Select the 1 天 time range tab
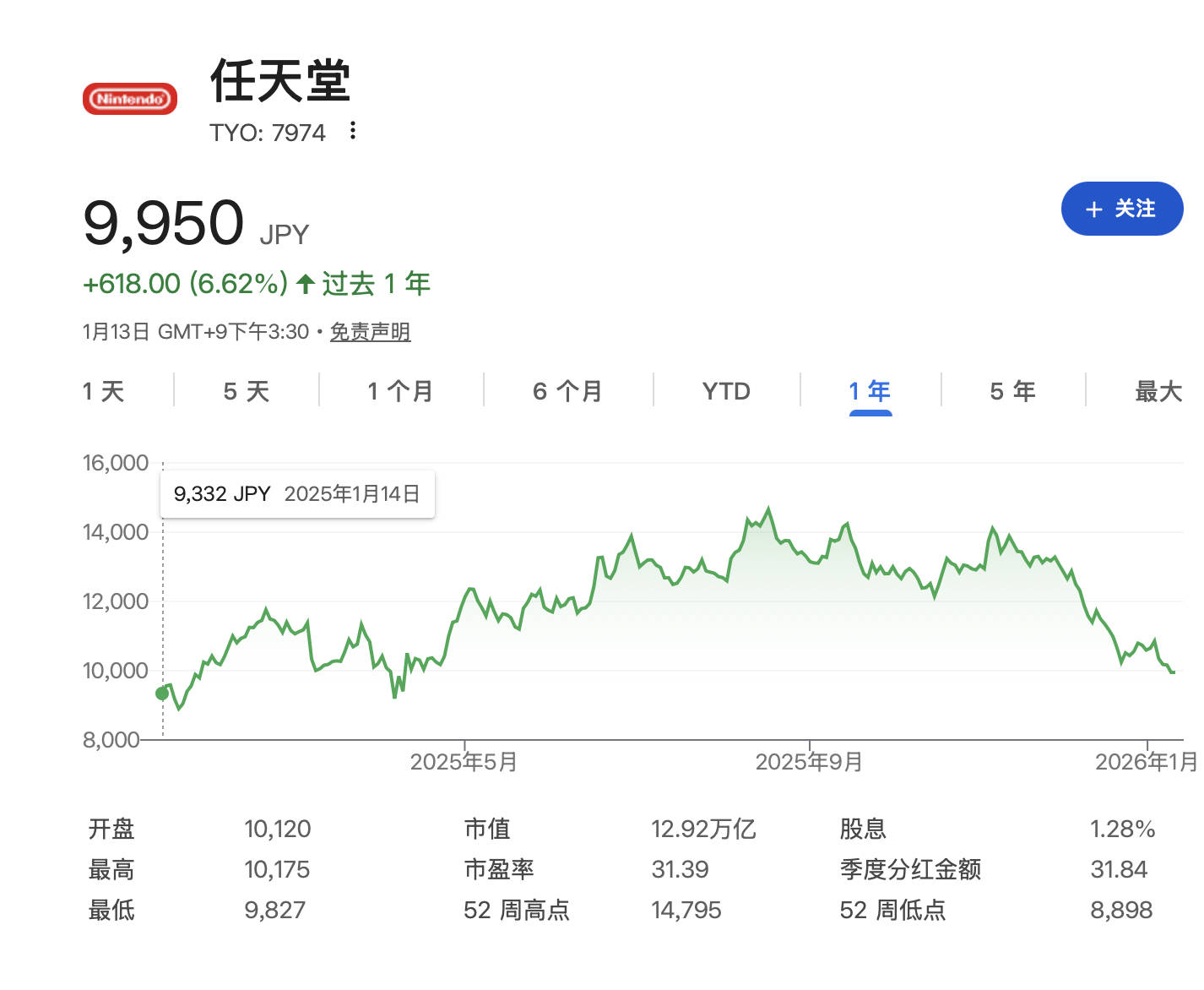The image size is (1204, 990). point(104,391)
